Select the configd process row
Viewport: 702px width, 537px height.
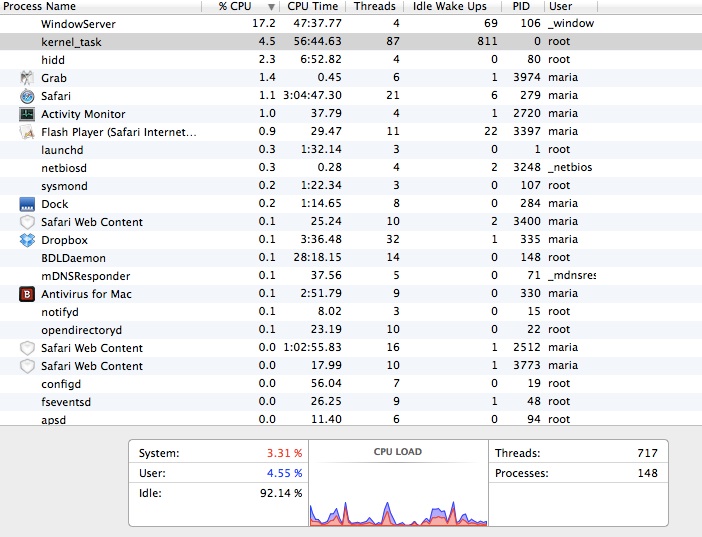pyautogui.click(x=351, y=383)
